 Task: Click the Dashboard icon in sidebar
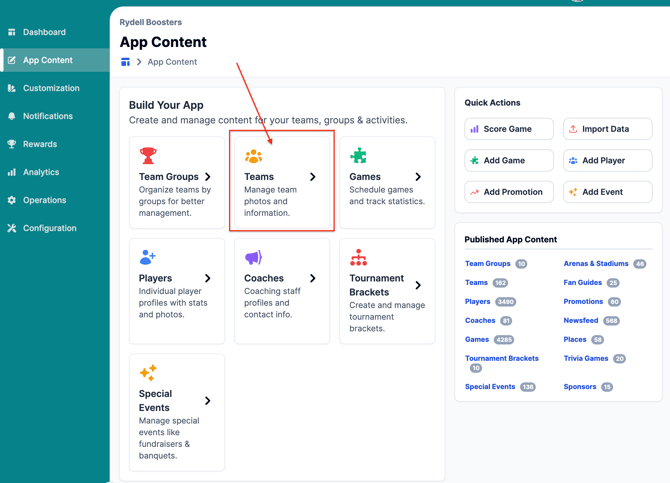pos(12,32)
